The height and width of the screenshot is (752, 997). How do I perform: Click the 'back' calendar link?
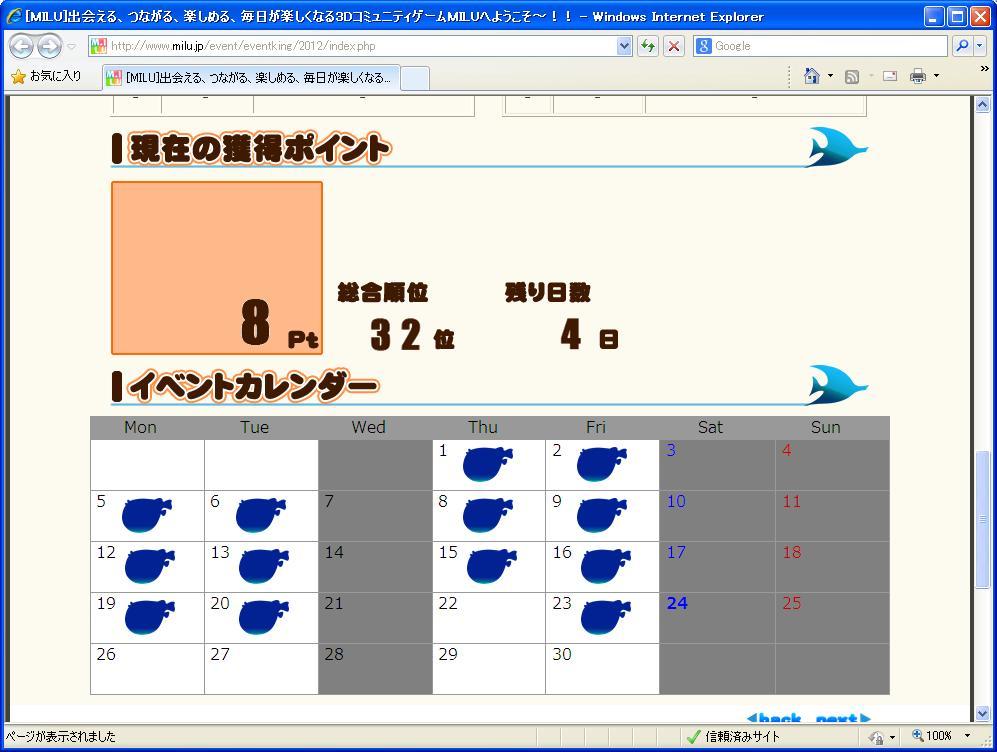click(775, 718)
